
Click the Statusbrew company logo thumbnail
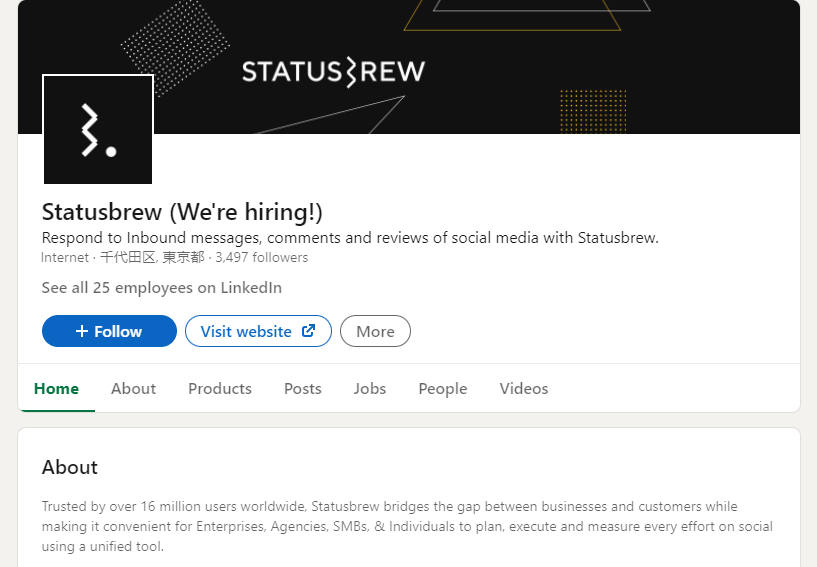[97, 129]
